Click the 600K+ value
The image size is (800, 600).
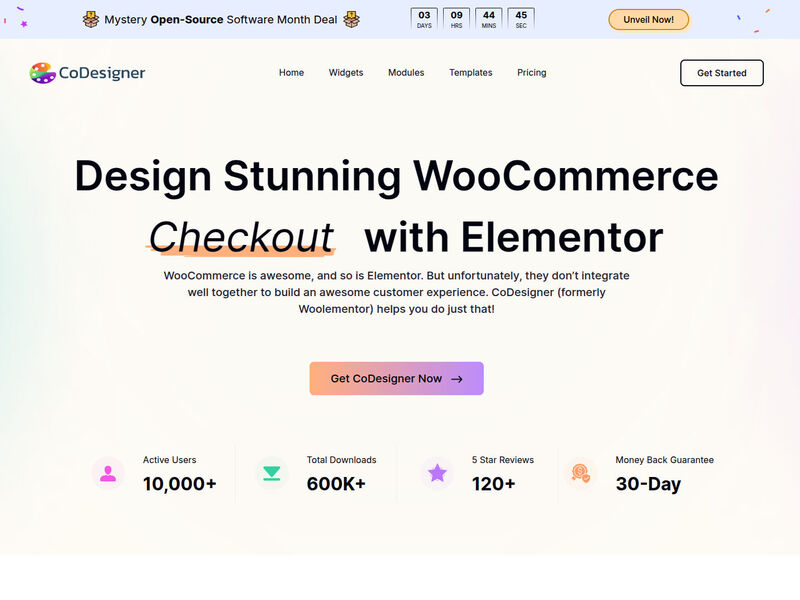point(336,484)
